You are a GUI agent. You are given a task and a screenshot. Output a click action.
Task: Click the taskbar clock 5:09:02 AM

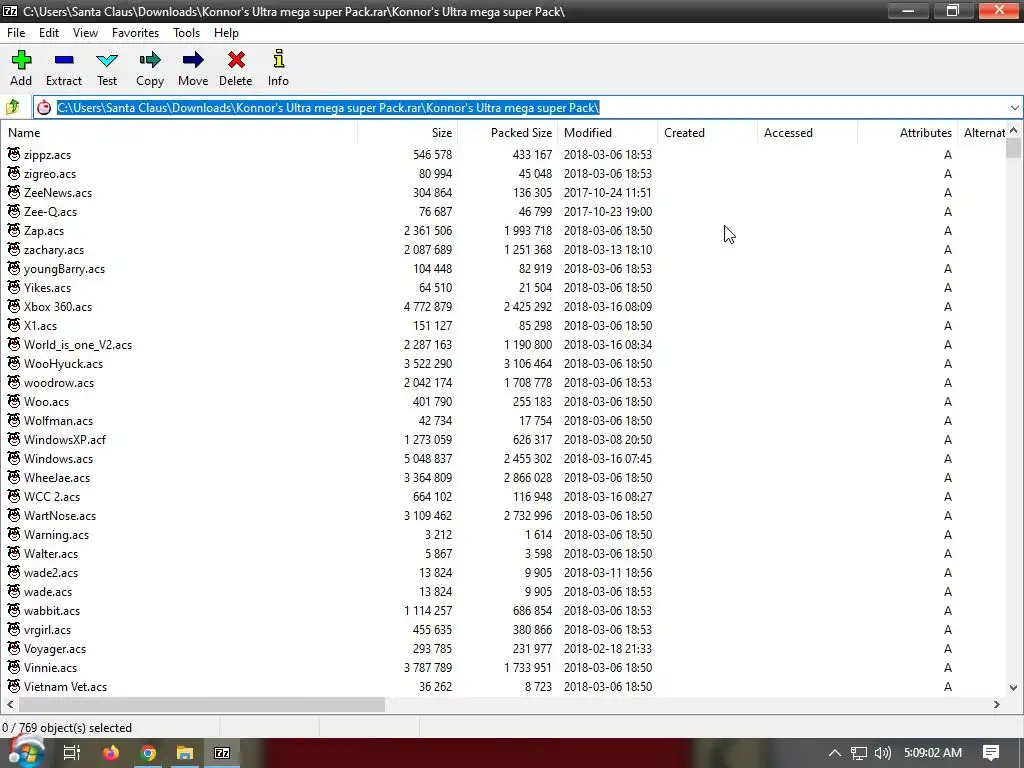click(933, 753)
